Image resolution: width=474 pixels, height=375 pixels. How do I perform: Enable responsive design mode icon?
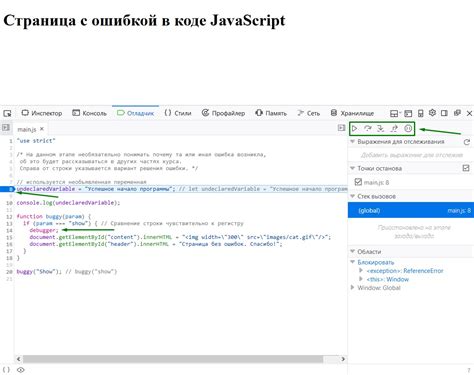click(x=421, y=114)
